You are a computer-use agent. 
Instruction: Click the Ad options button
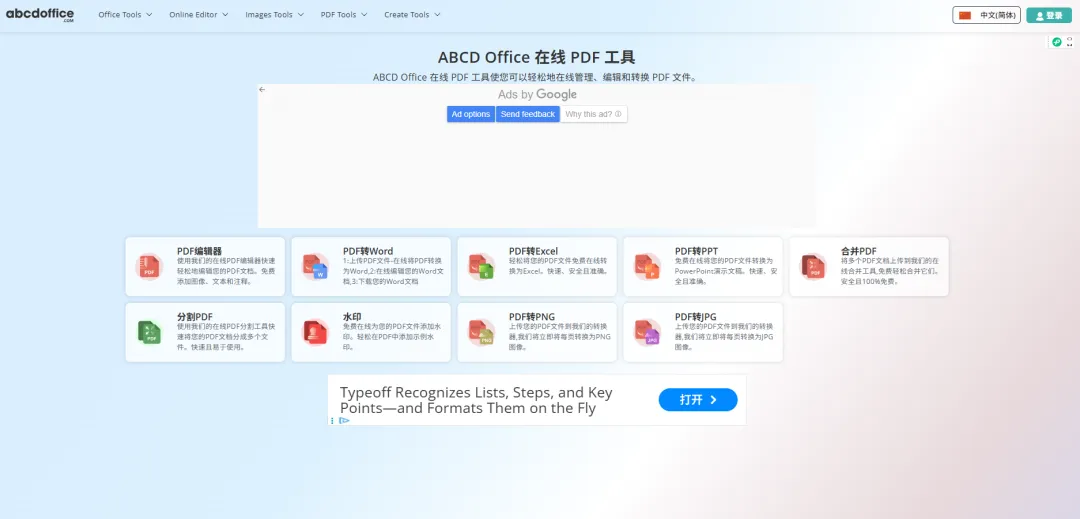[471, 114]
